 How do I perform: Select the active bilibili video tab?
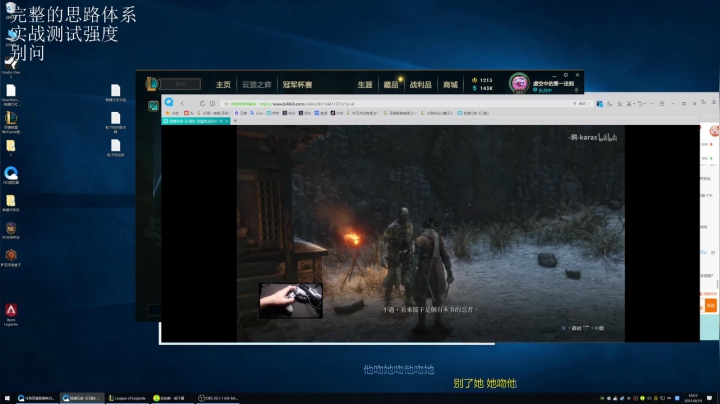tap(195, 121)
